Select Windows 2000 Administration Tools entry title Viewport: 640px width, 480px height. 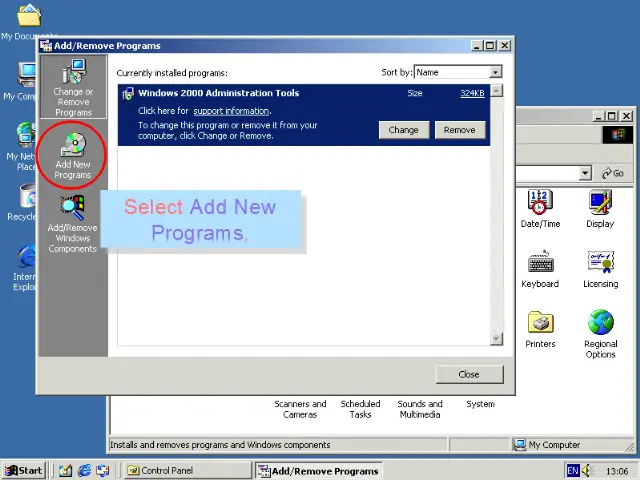218,93
